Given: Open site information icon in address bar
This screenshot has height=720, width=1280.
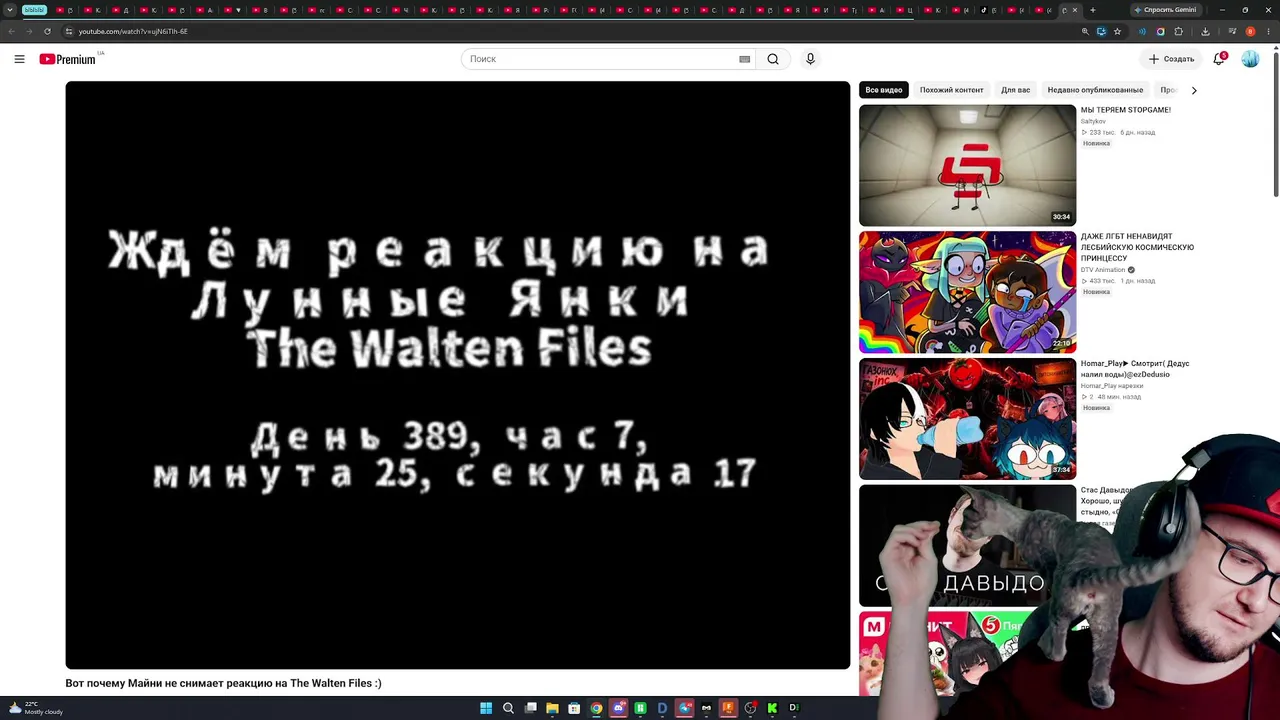Looking at the screenshot, I should tap(69, 31).
